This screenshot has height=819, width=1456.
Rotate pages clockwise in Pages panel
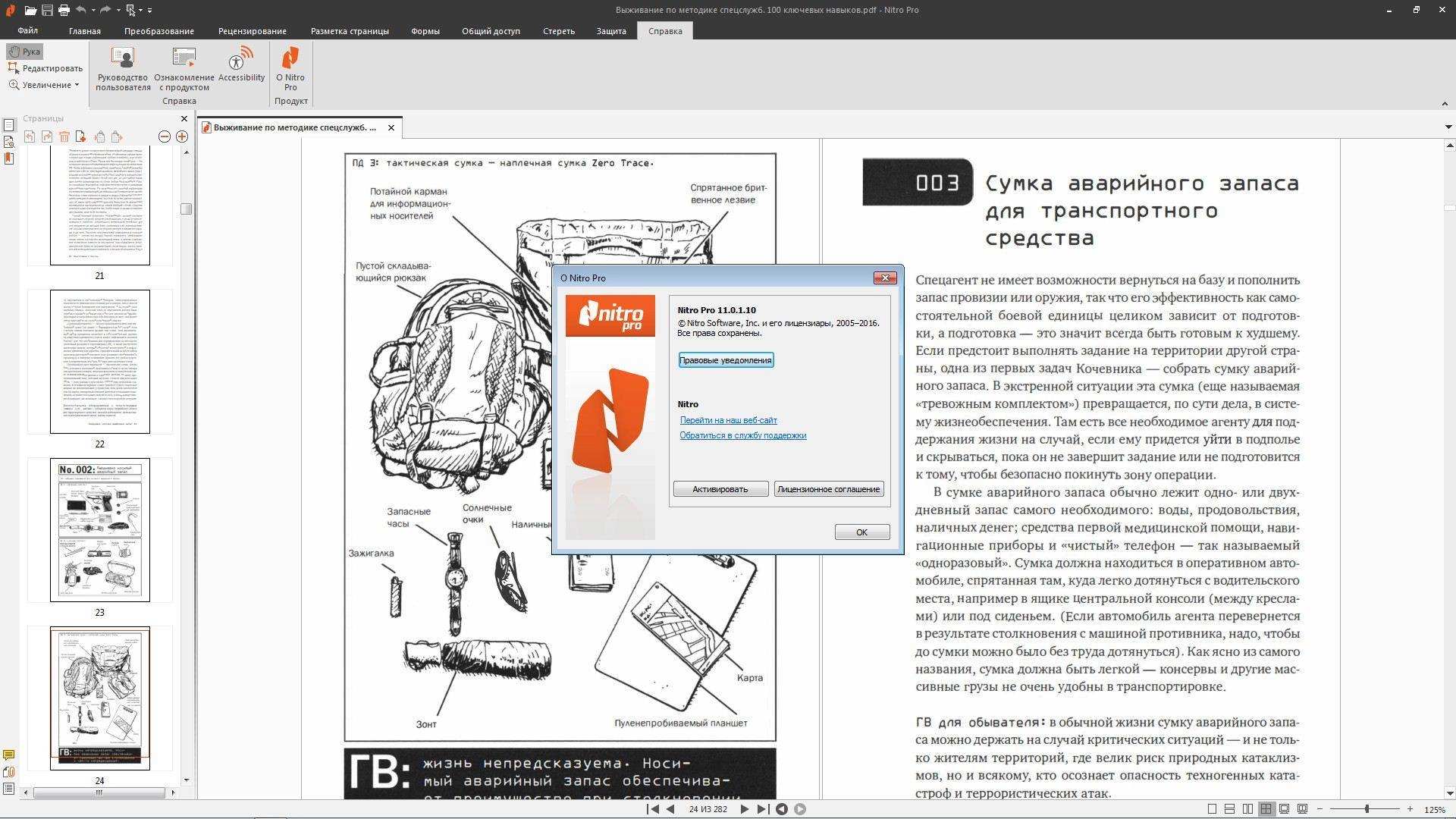coord(47,136)
